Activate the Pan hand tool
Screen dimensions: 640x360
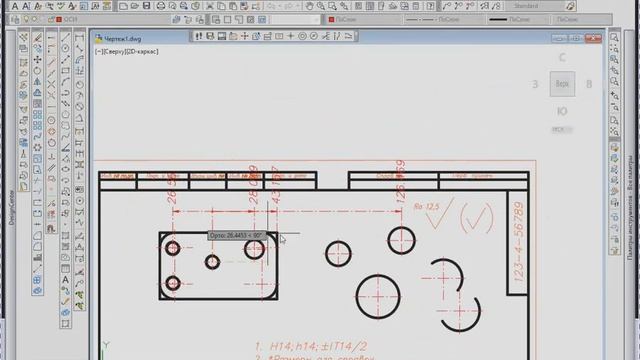tap(310, 6)
